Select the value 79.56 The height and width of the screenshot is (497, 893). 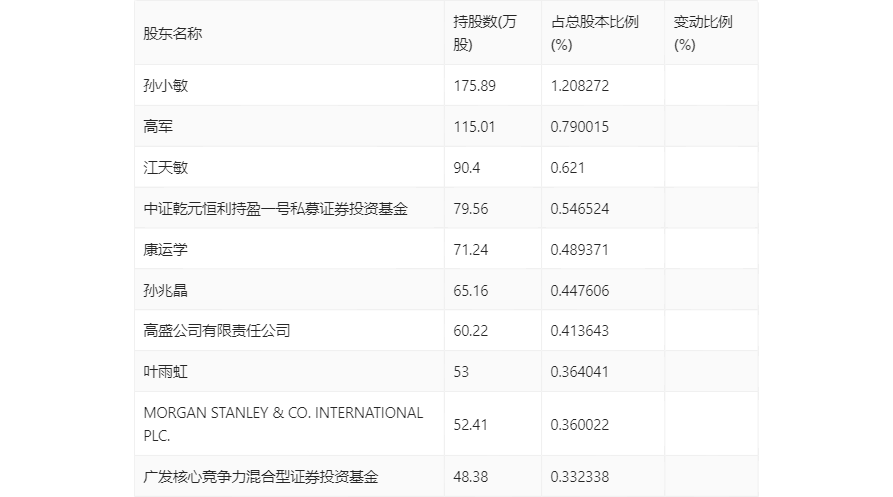pos(470,209)
